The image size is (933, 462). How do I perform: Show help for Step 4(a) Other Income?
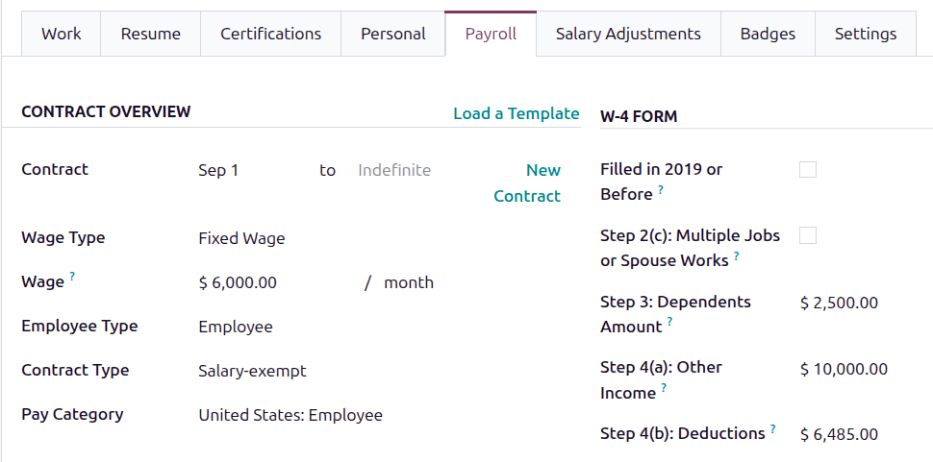[x=663, y=387]
